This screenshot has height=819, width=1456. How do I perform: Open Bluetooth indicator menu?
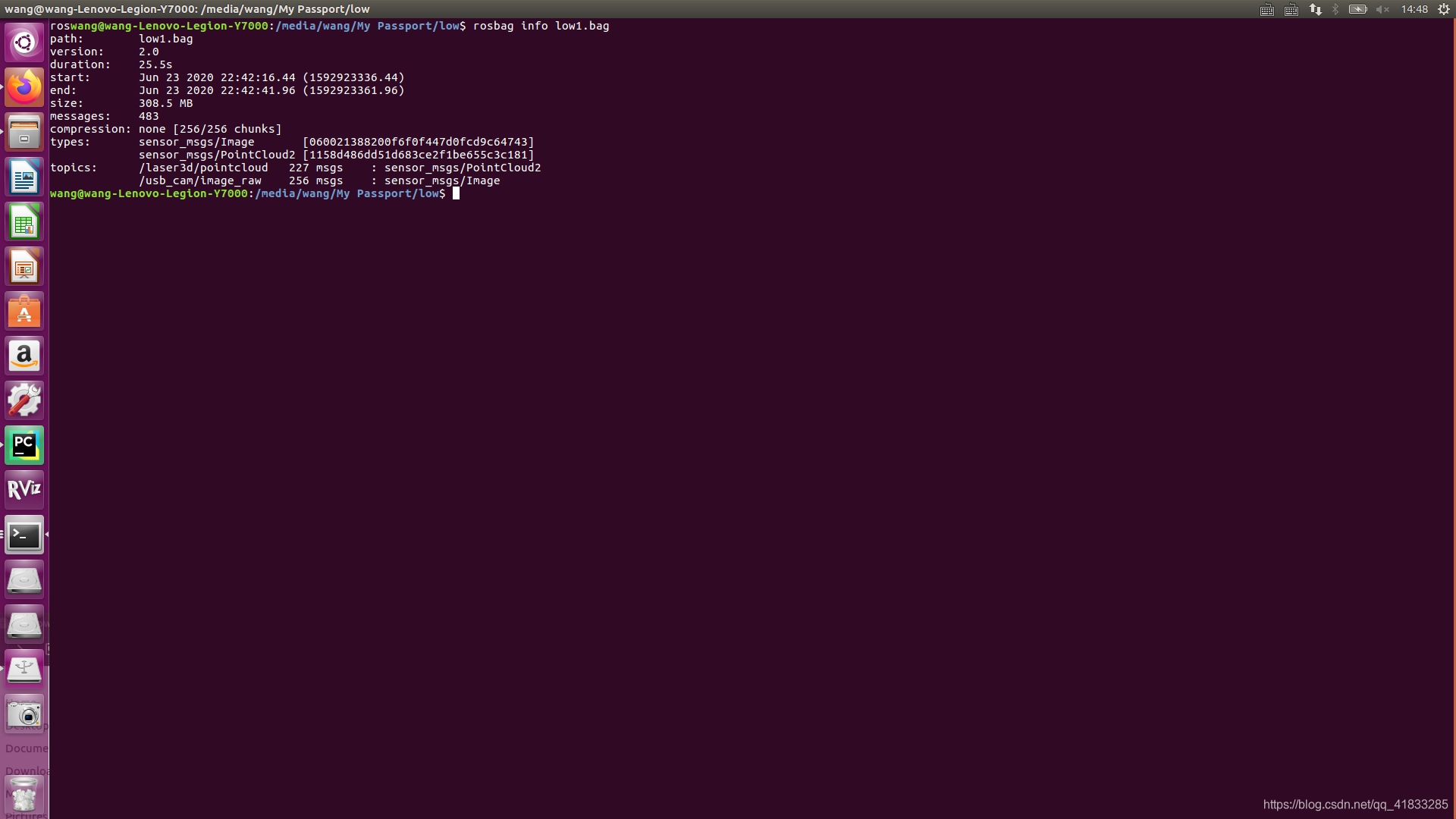pos(1335,9)
